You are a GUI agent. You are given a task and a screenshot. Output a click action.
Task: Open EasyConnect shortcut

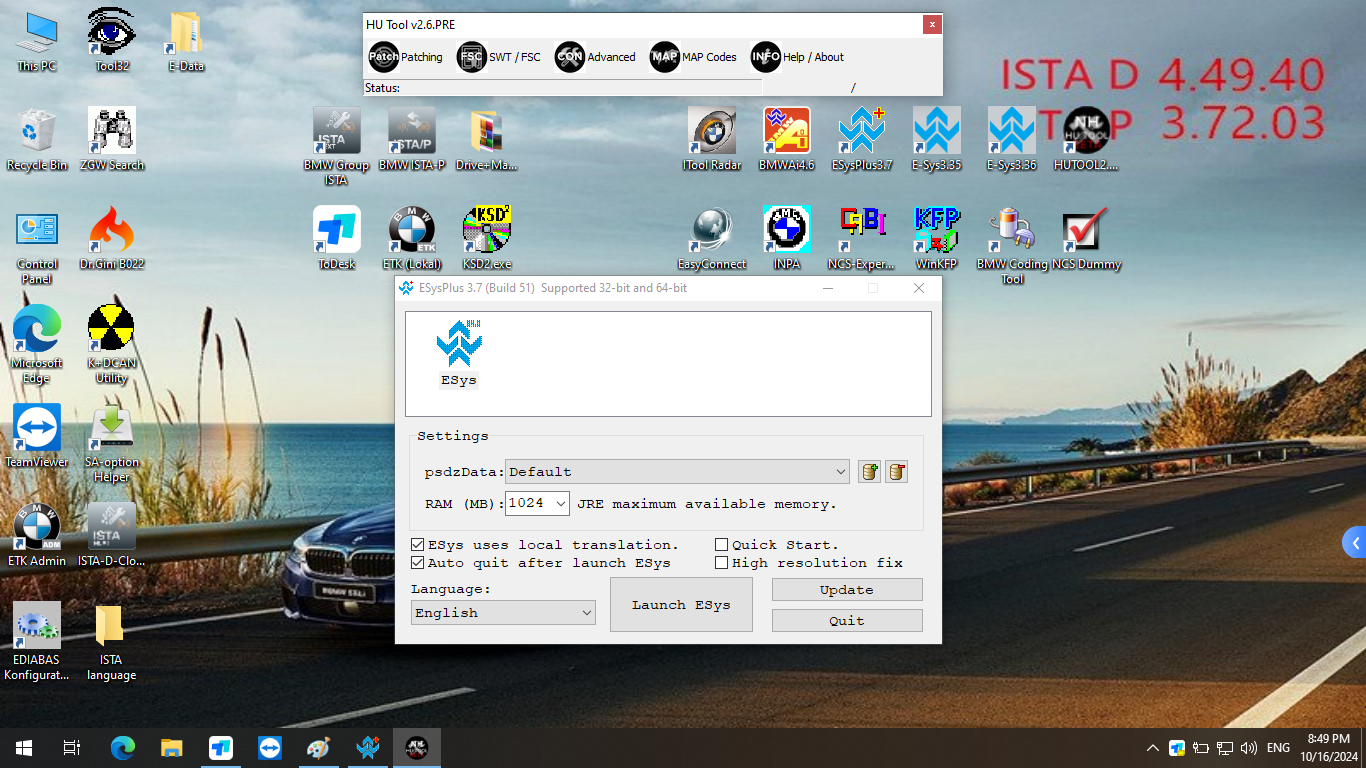click(712, 239)
